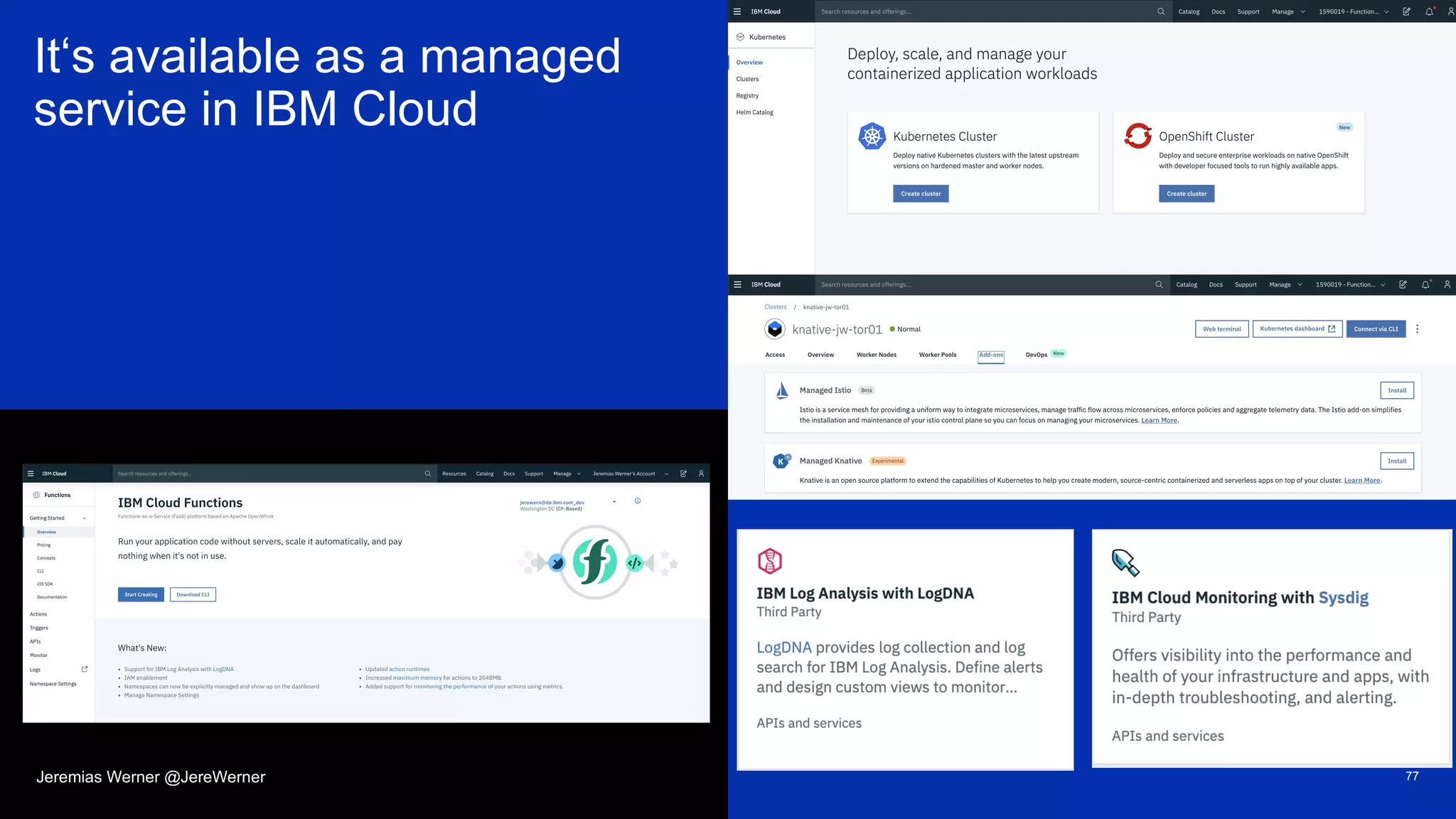Collapse the Getting Started section
This screenshot has width=1456, height=819.
[58, 518]
